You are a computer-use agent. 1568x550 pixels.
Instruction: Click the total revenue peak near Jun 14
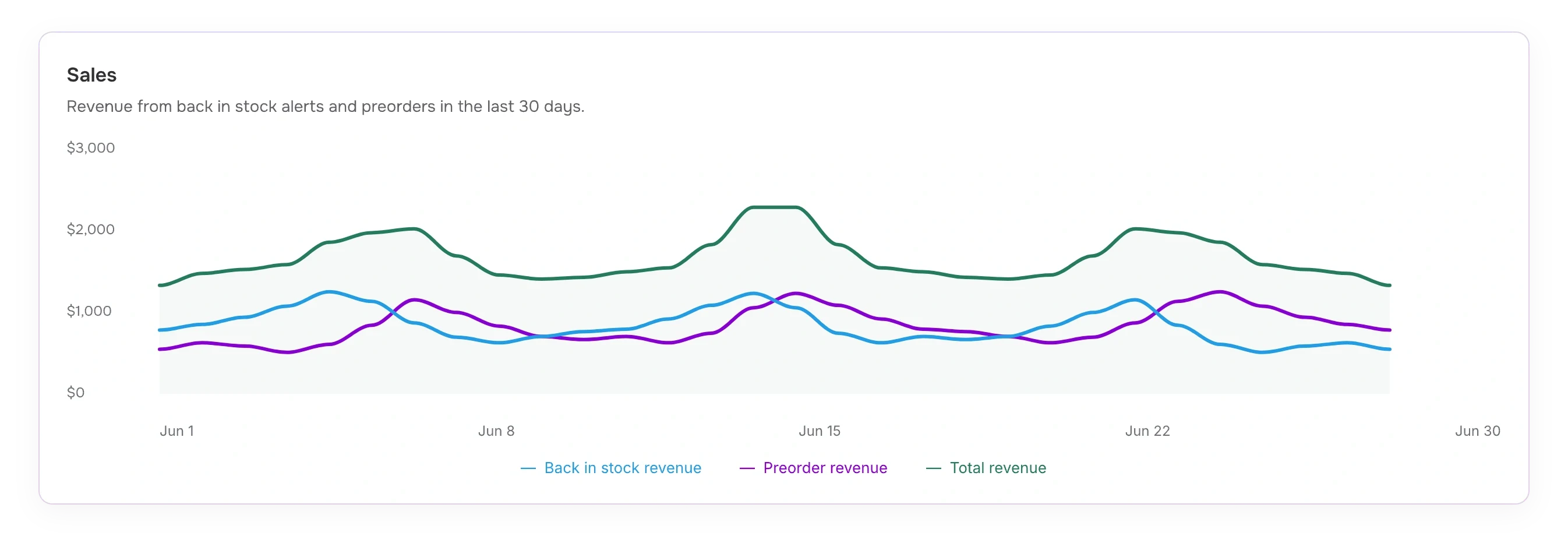pos(774,207)
